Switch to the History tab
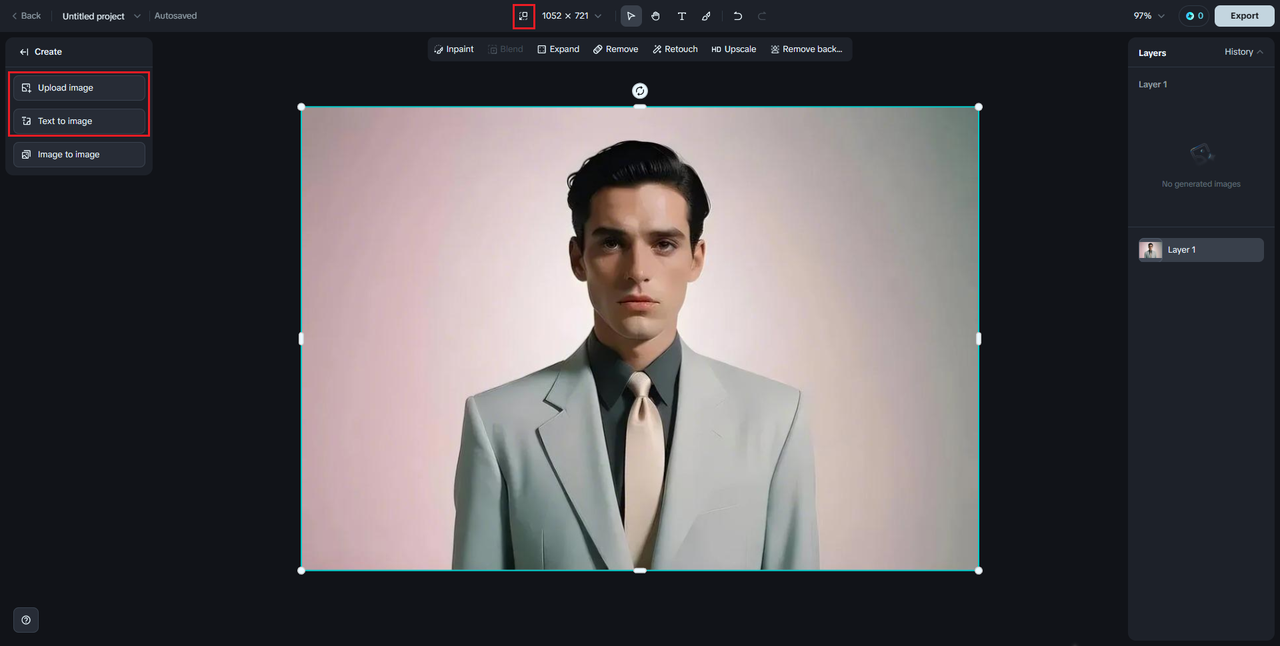 (x=1243, y=52)
